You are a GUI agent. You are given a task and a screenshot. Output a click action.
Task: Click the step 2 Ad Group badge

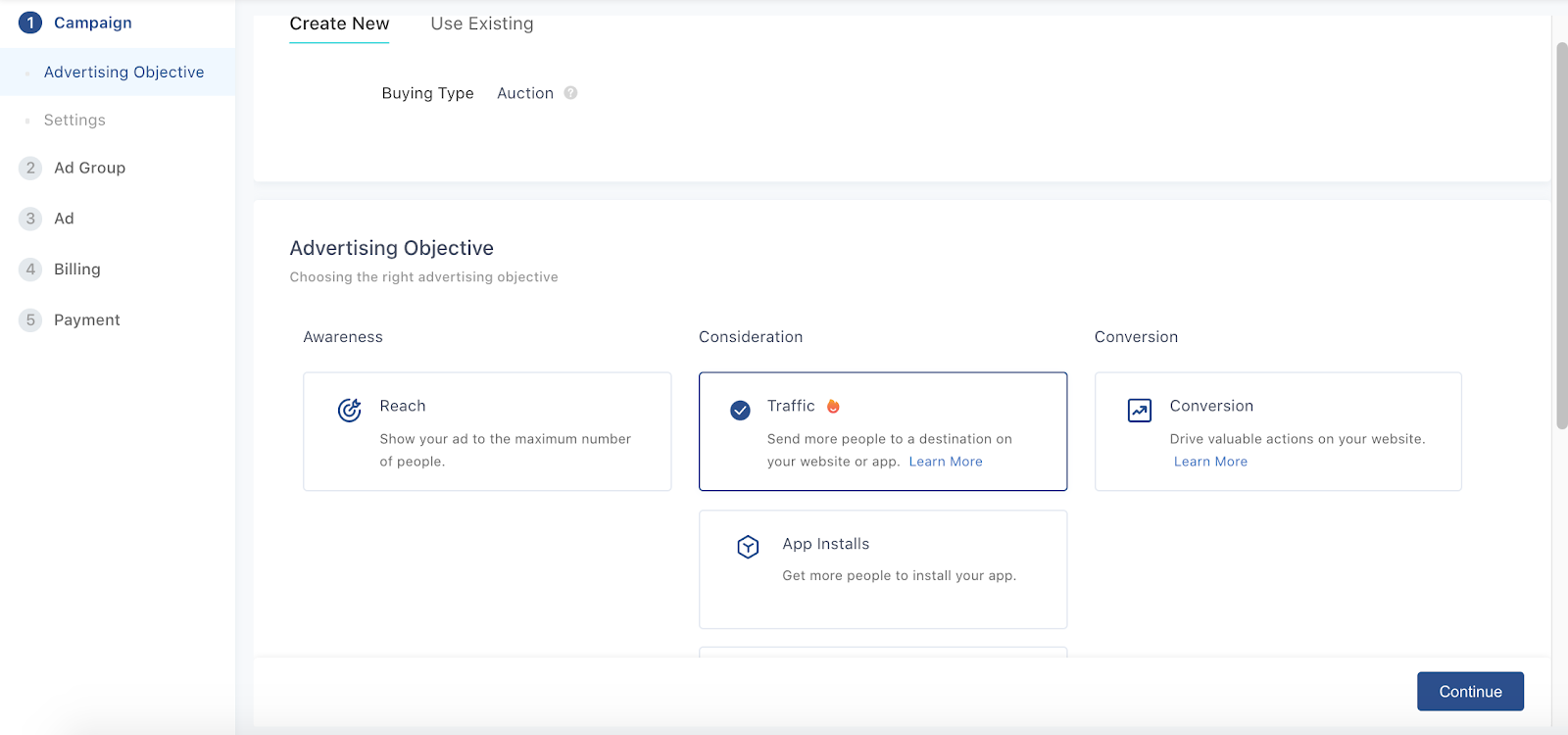click(x=30, y=168)
